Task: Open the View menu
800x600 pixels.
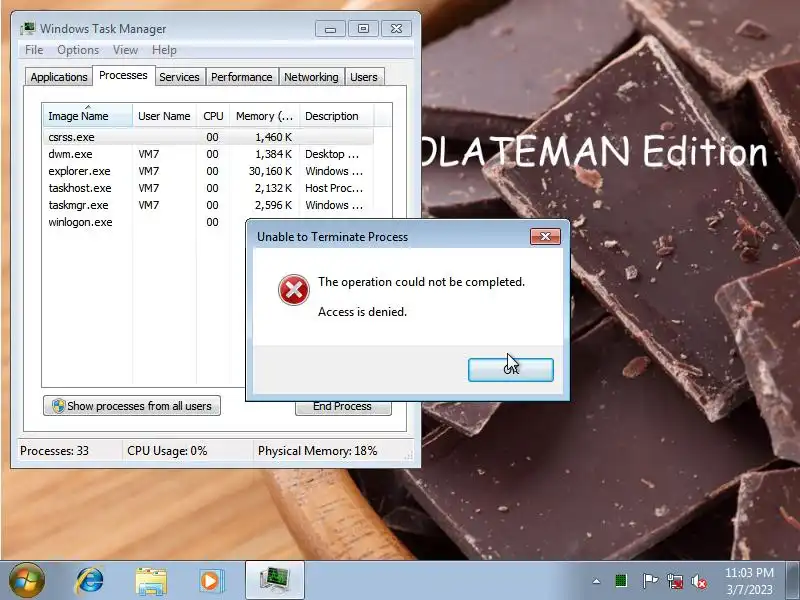Action: click(126, 50)
